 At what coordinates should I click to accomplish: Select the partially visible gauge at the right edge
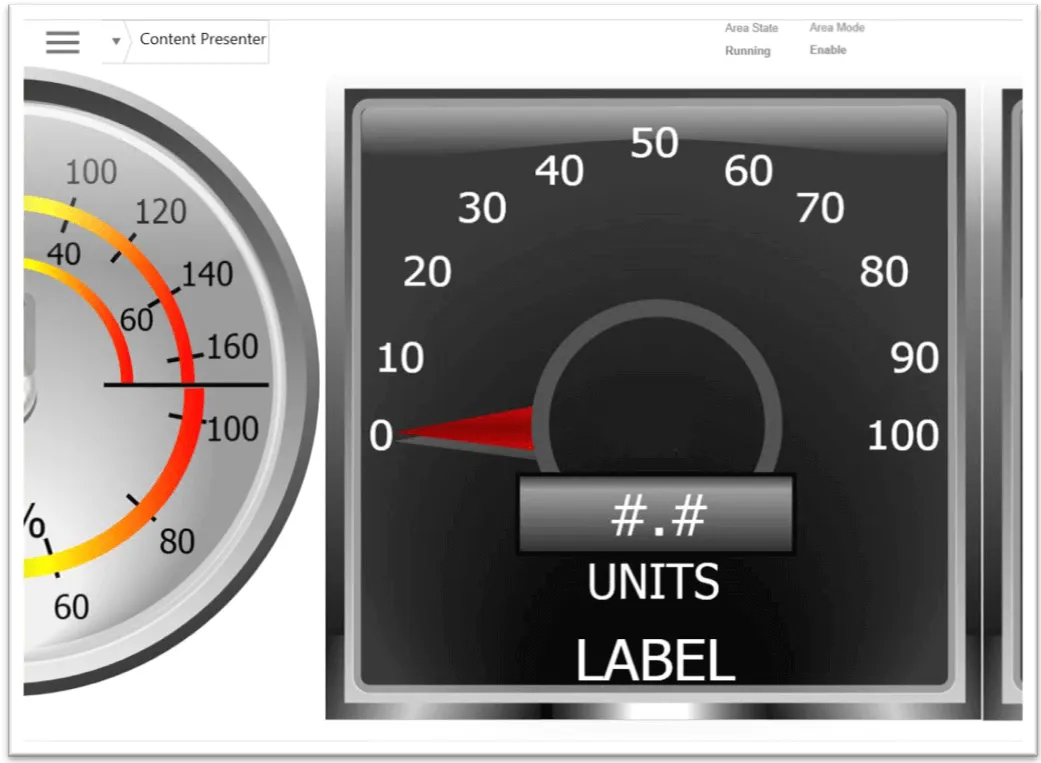1011,400
